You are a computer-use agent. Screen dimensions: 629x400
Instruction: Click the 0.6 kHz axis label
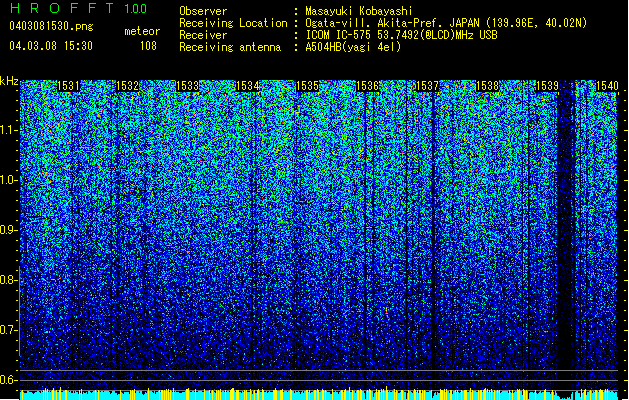[8, 380]
